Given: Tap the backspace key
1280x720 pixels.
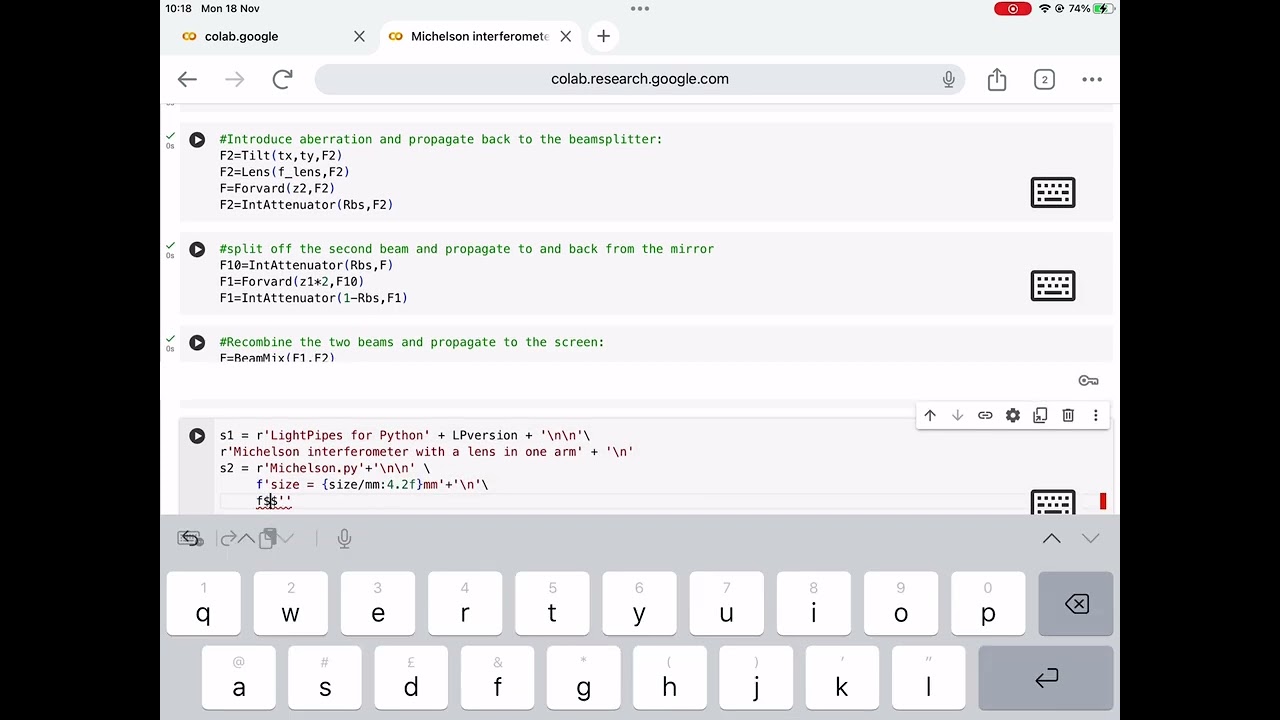Looking at the screenshot, I should point(1076,604).
